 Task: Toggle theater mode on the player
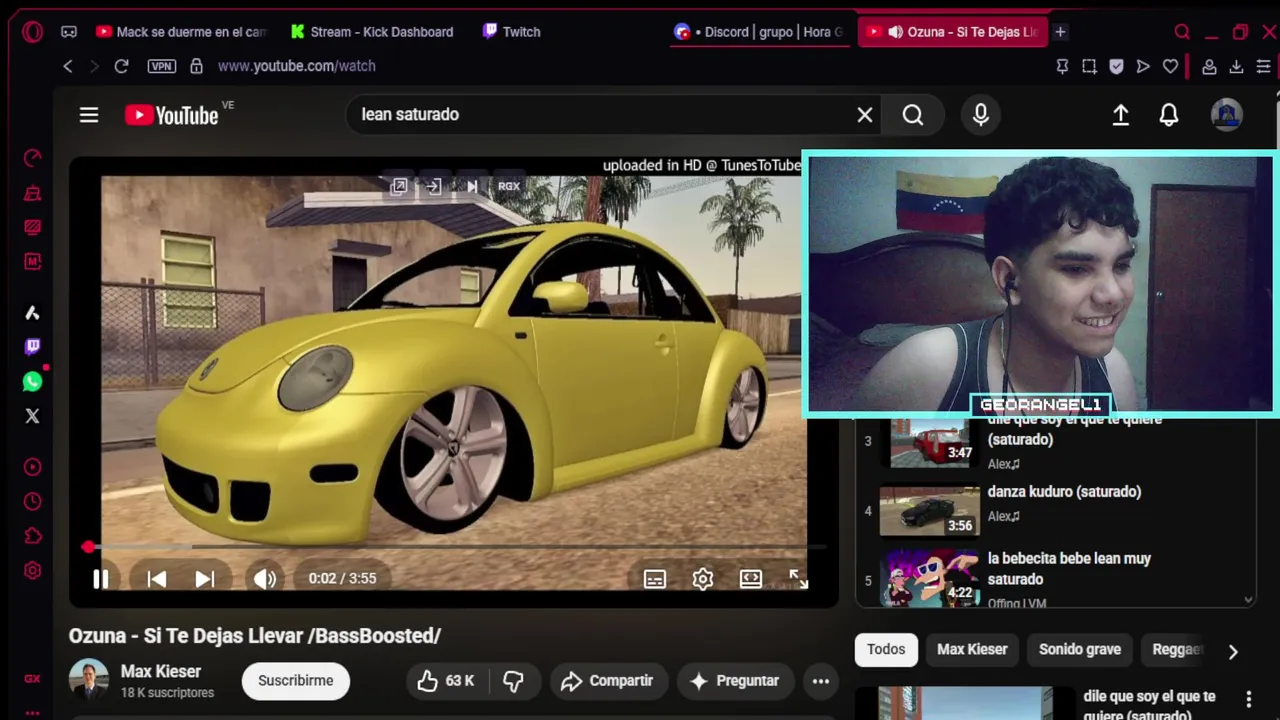(751, 579)
